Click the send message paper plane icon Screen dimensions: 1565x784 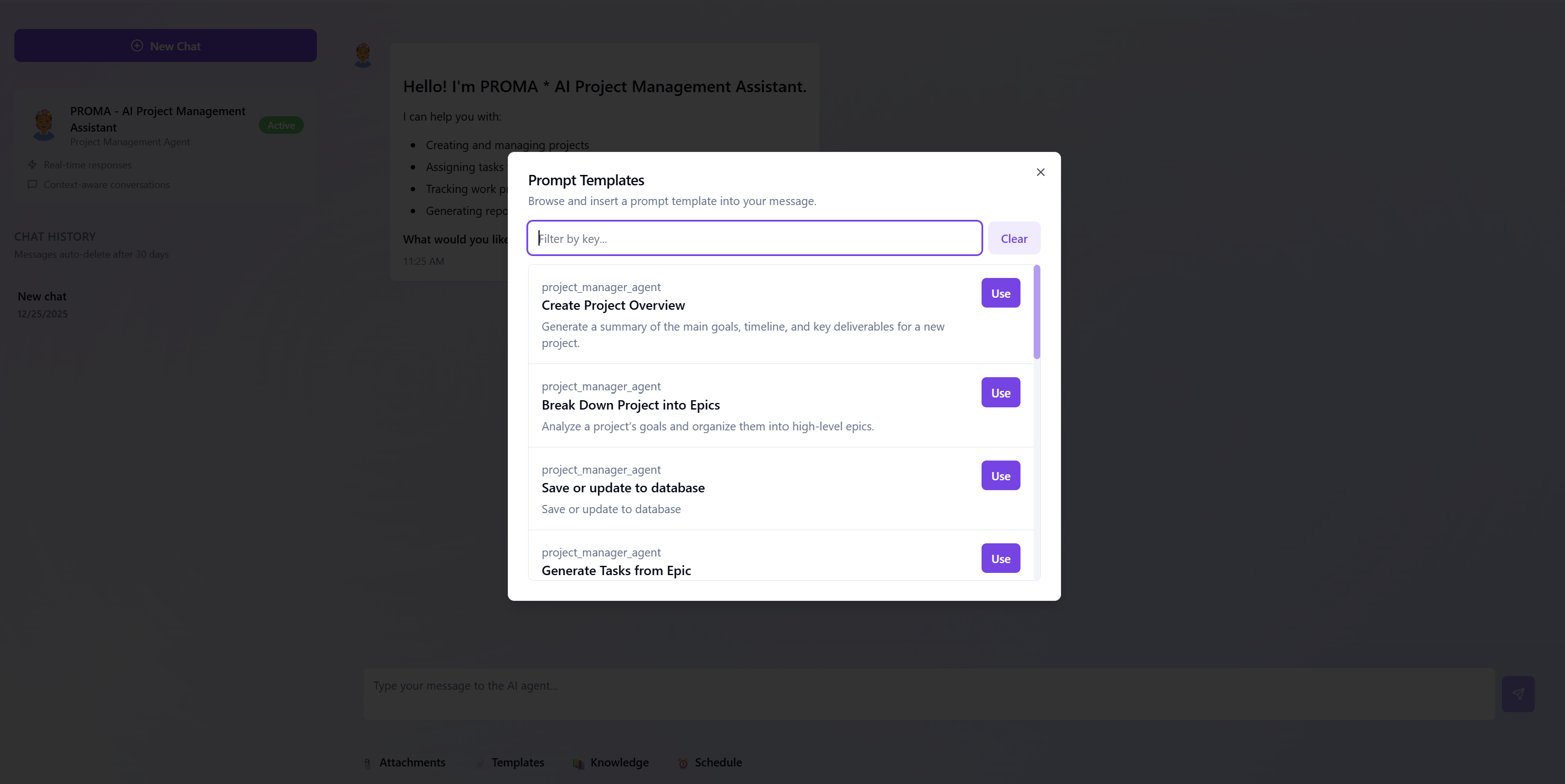click(1518, 694)
